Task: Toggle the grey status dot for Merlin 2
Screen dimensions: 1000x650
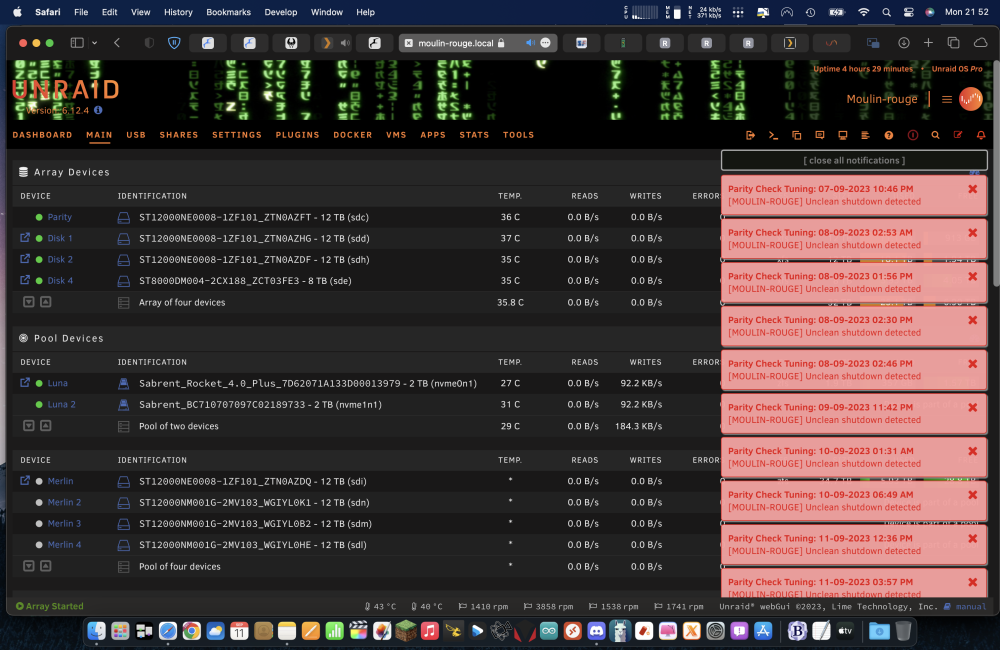Action: [39, 503]
